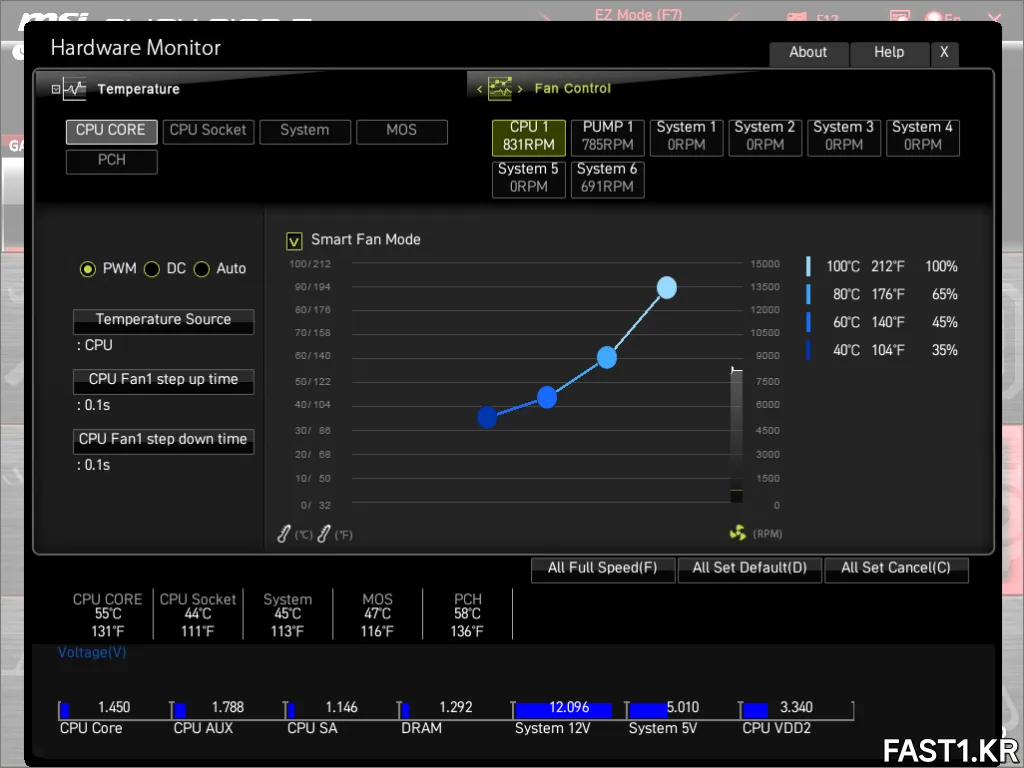Switch to the System 4 fan tab
The height and width of the screenshot is (768, 1024).
click(922, 136)
